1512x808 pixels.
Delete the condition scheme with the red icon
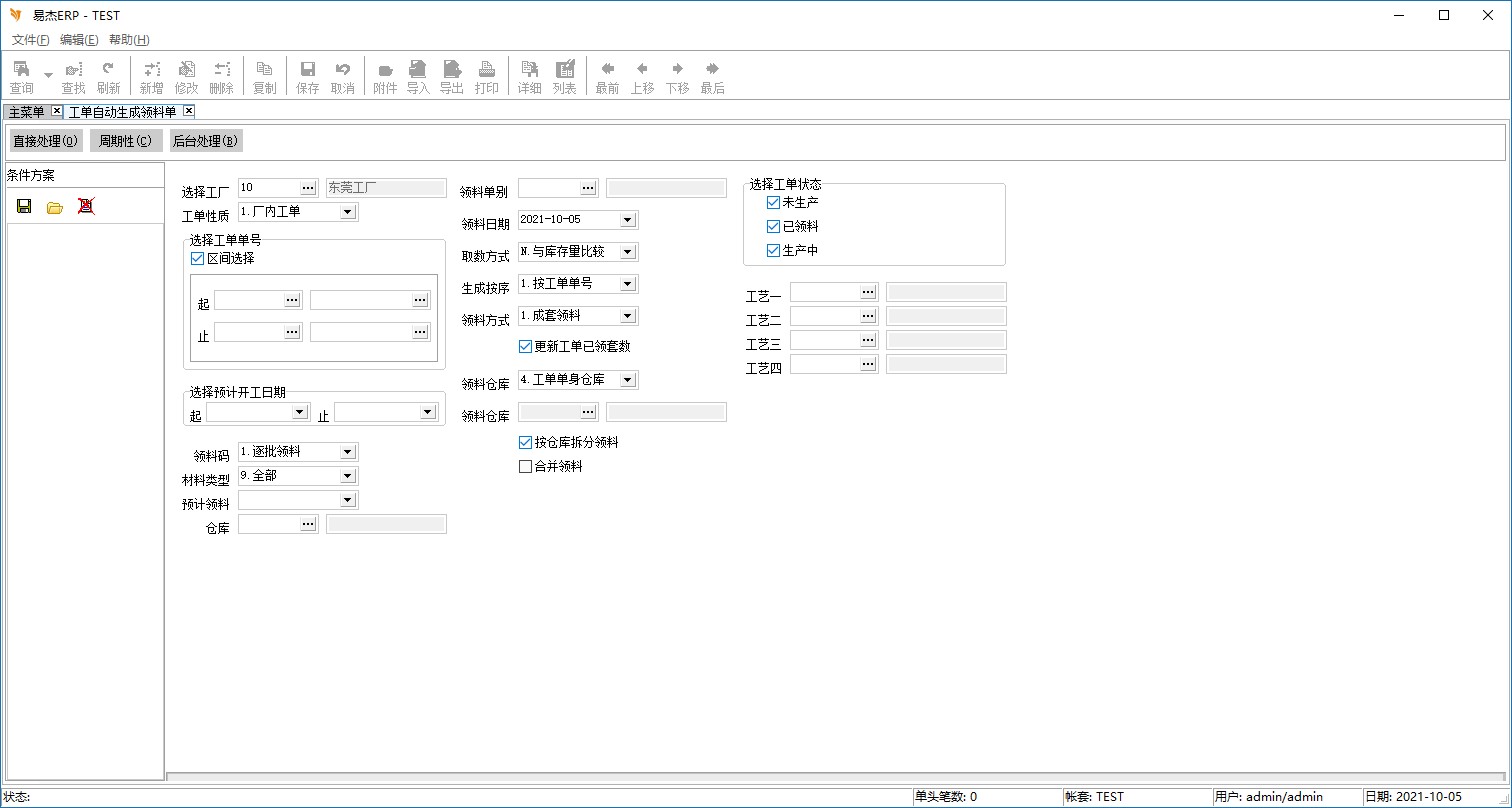86,206
